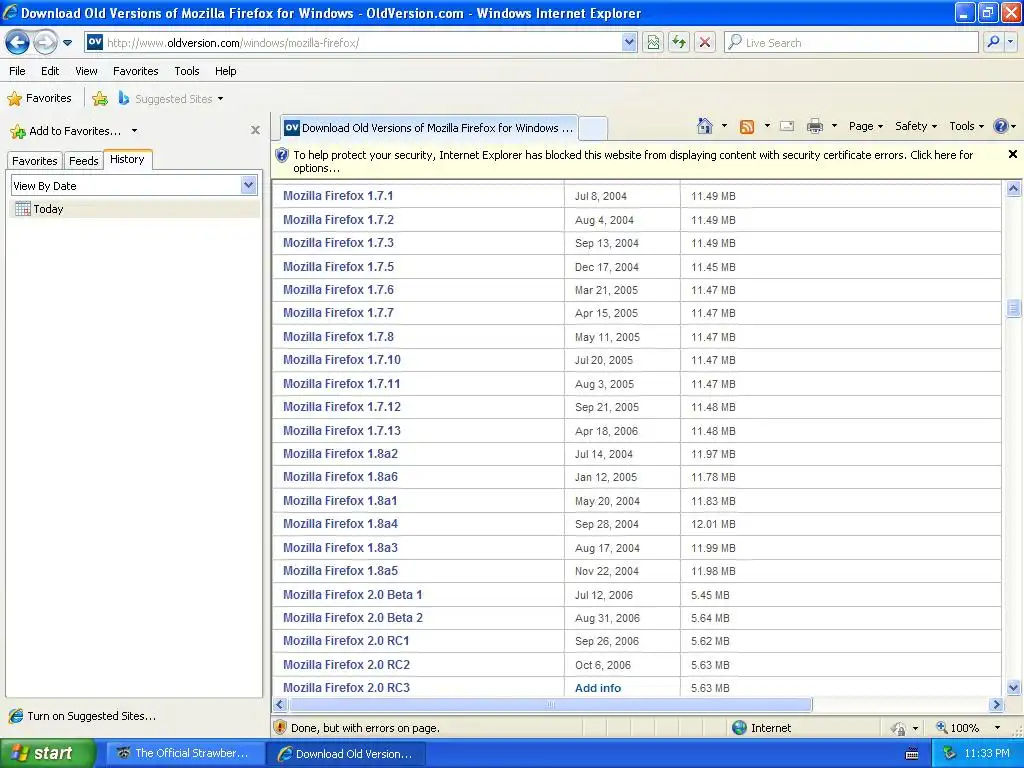Open Mozilla Firefox 2.0 RC2 link
The image size is (1024, 768).
[x=346, y=665]
